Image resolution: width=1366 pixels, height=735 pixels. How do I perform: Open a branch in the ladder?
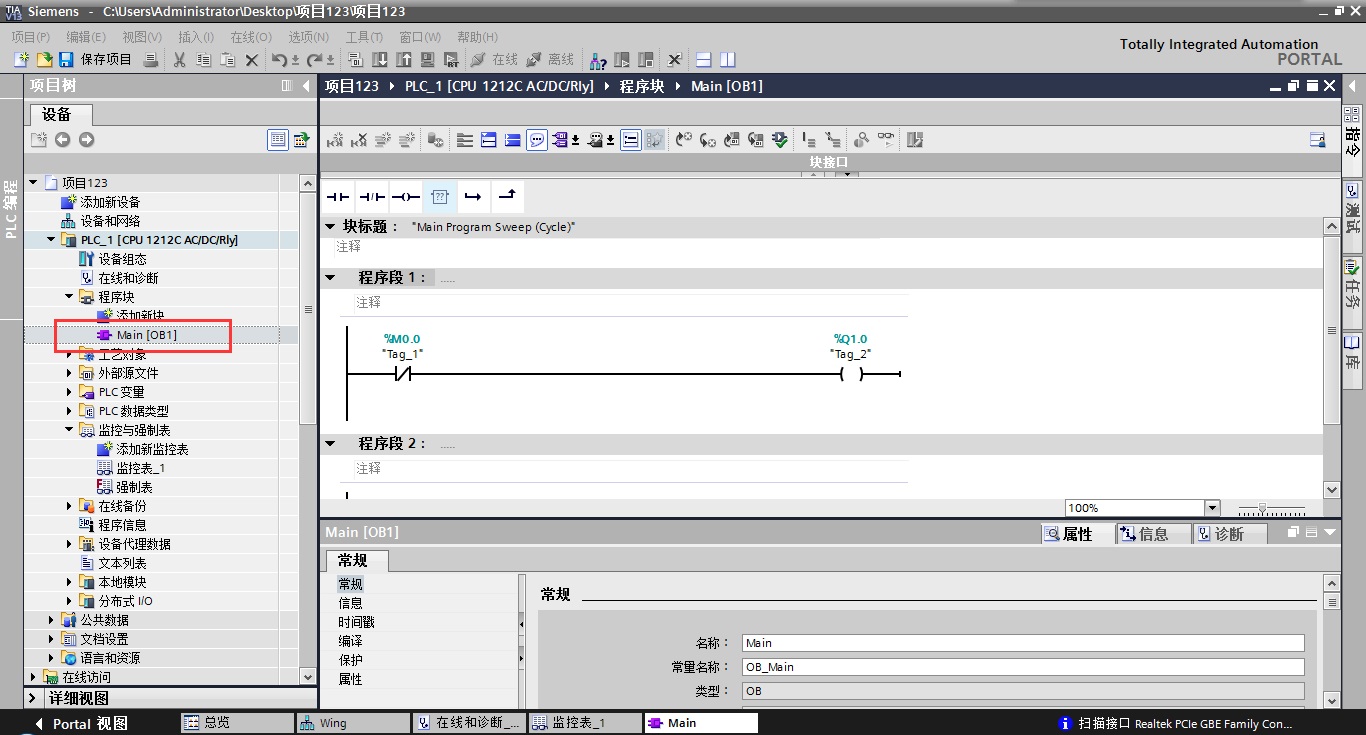tap(473, 197)
